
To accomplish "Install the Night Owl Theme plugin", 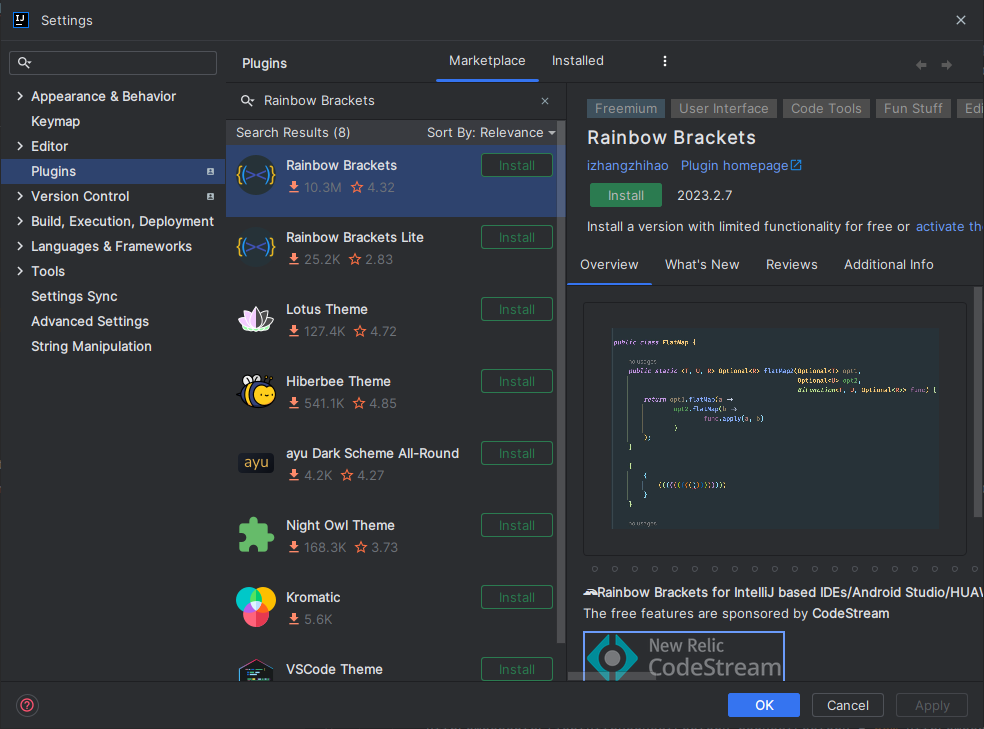I will 516,526.
